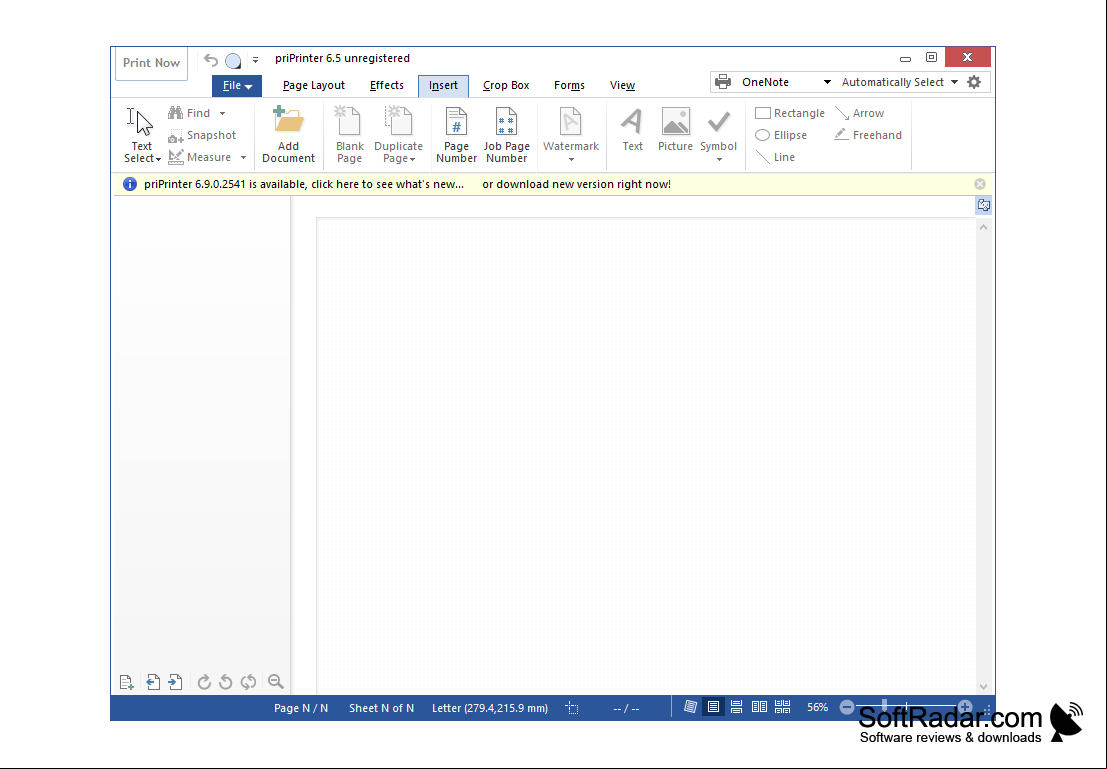The width and height of the screenshot is (1107, 769).
Task: Draw an Ellipse shape
Action: pyautogui.click(x=781, y=135)
